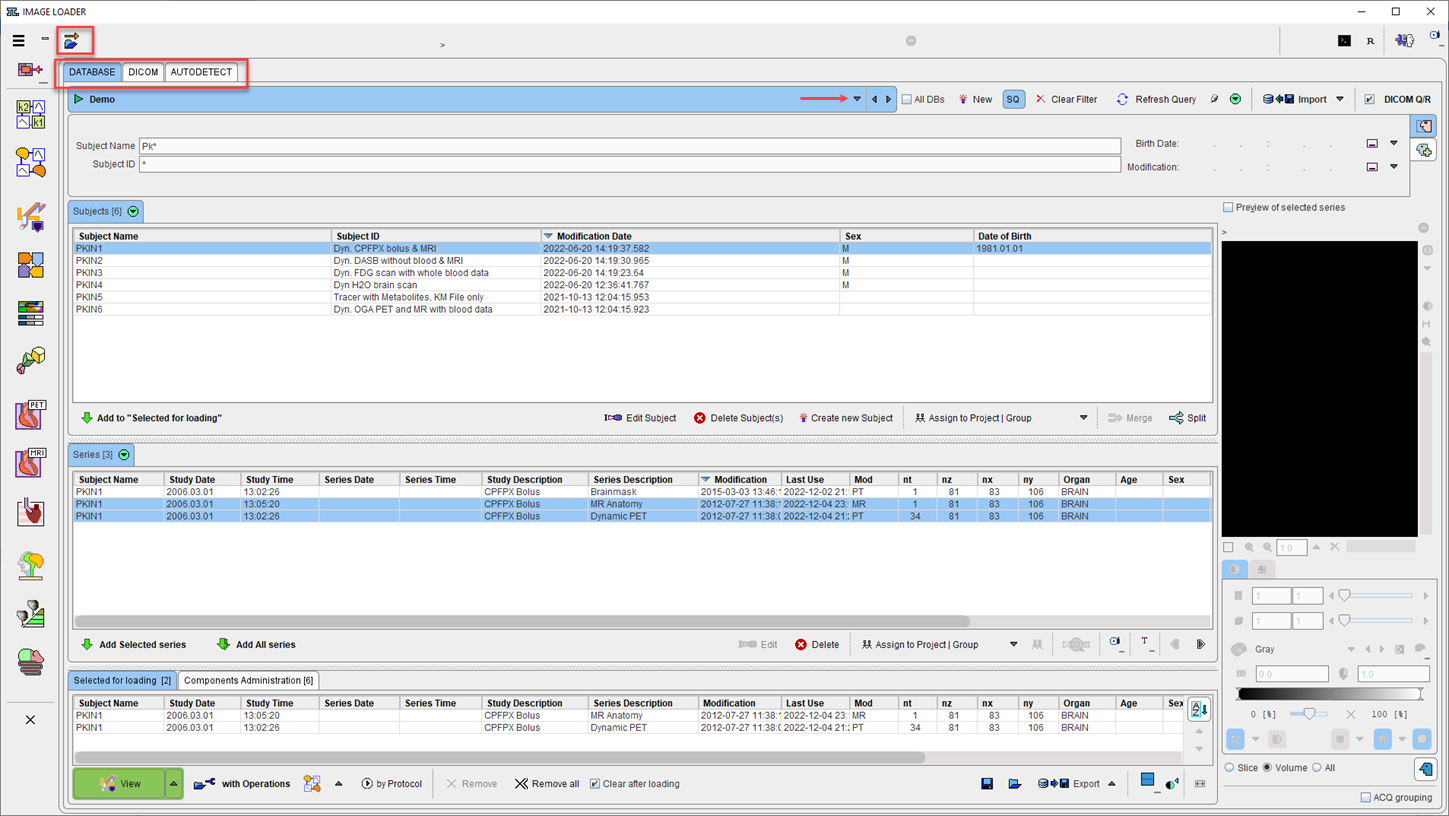Toggle checkbox below the preview image
1449x816 pixels.
pyautogui.click(x=1228, y=547)
